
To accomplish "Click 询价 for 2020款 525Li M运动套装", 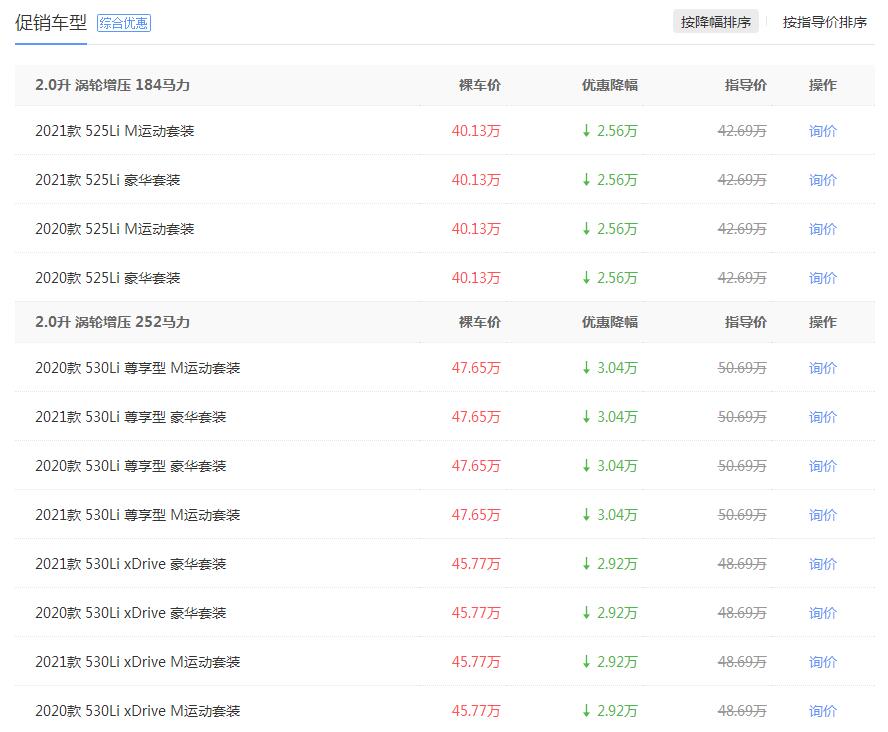I will click(x=822, y=229).
